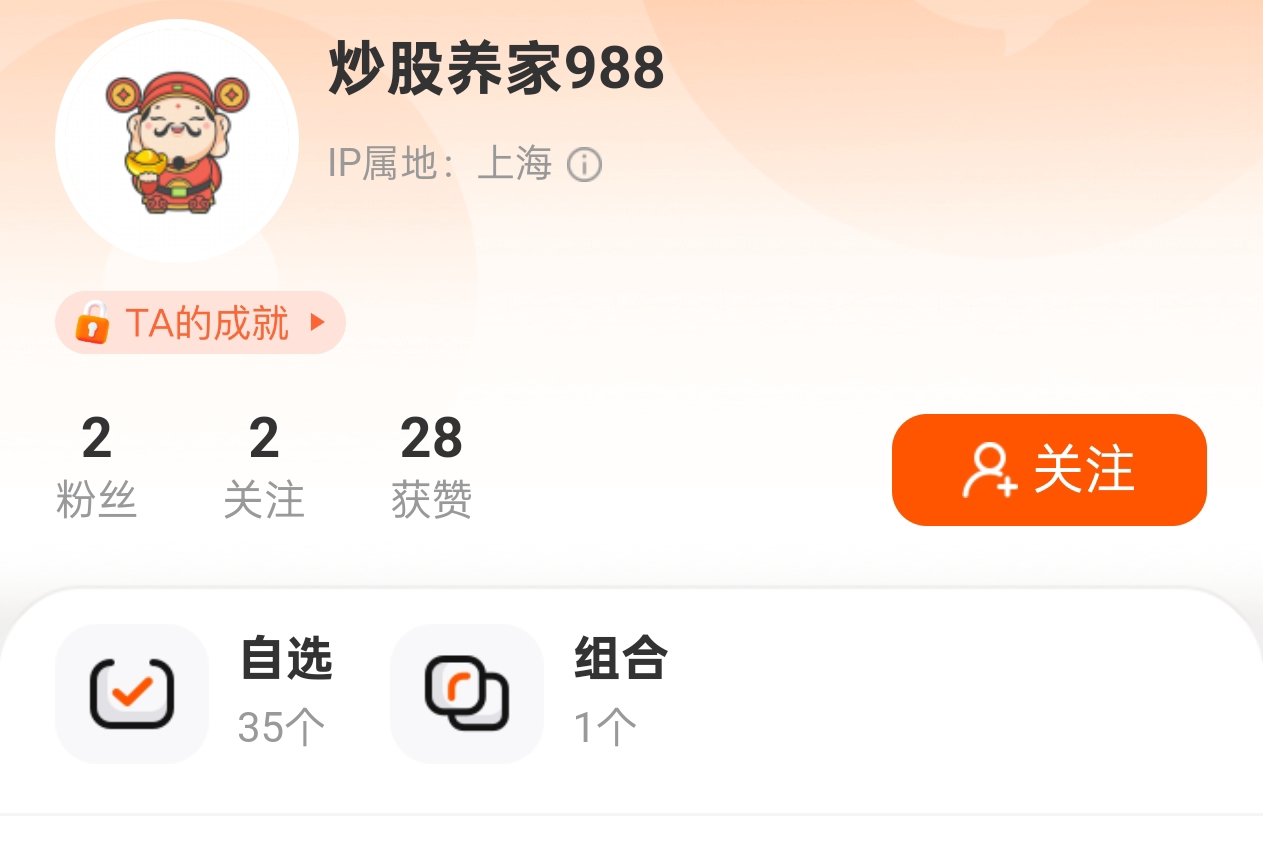The height and width of the screenshot is (858, 1263).
Task: Select the 组合 portfolio label
Action: [x=621, y=659]
